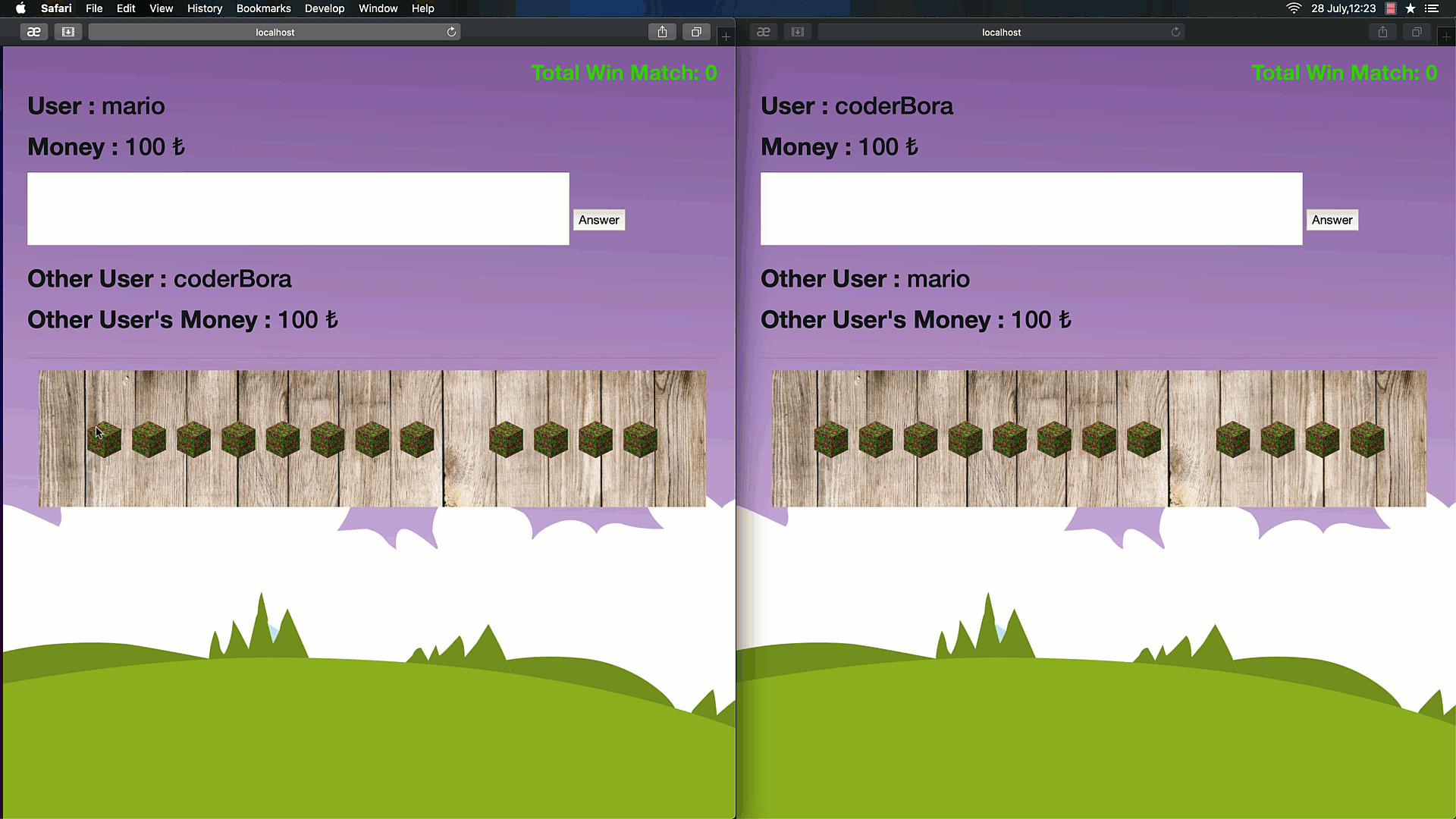Image resolution: width=1456 pixels, height=819 pixels.
Task: Click 'Money : 100' in coderBora's window
Action: pos(839,147)
